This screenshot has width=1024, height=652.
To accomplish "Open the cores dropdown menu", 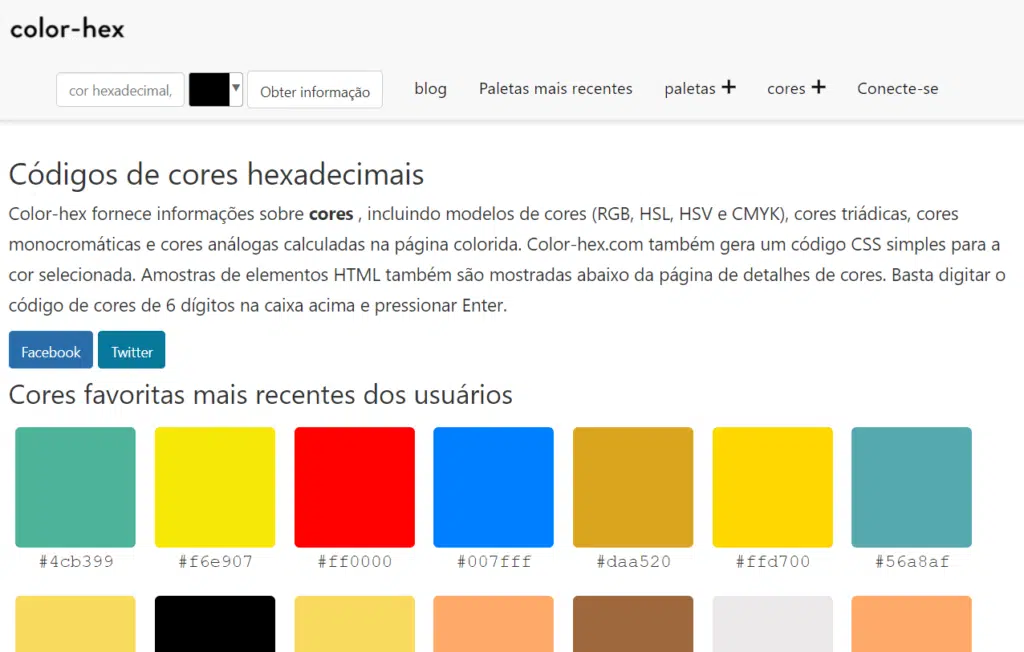I will [x=788, y=89].
